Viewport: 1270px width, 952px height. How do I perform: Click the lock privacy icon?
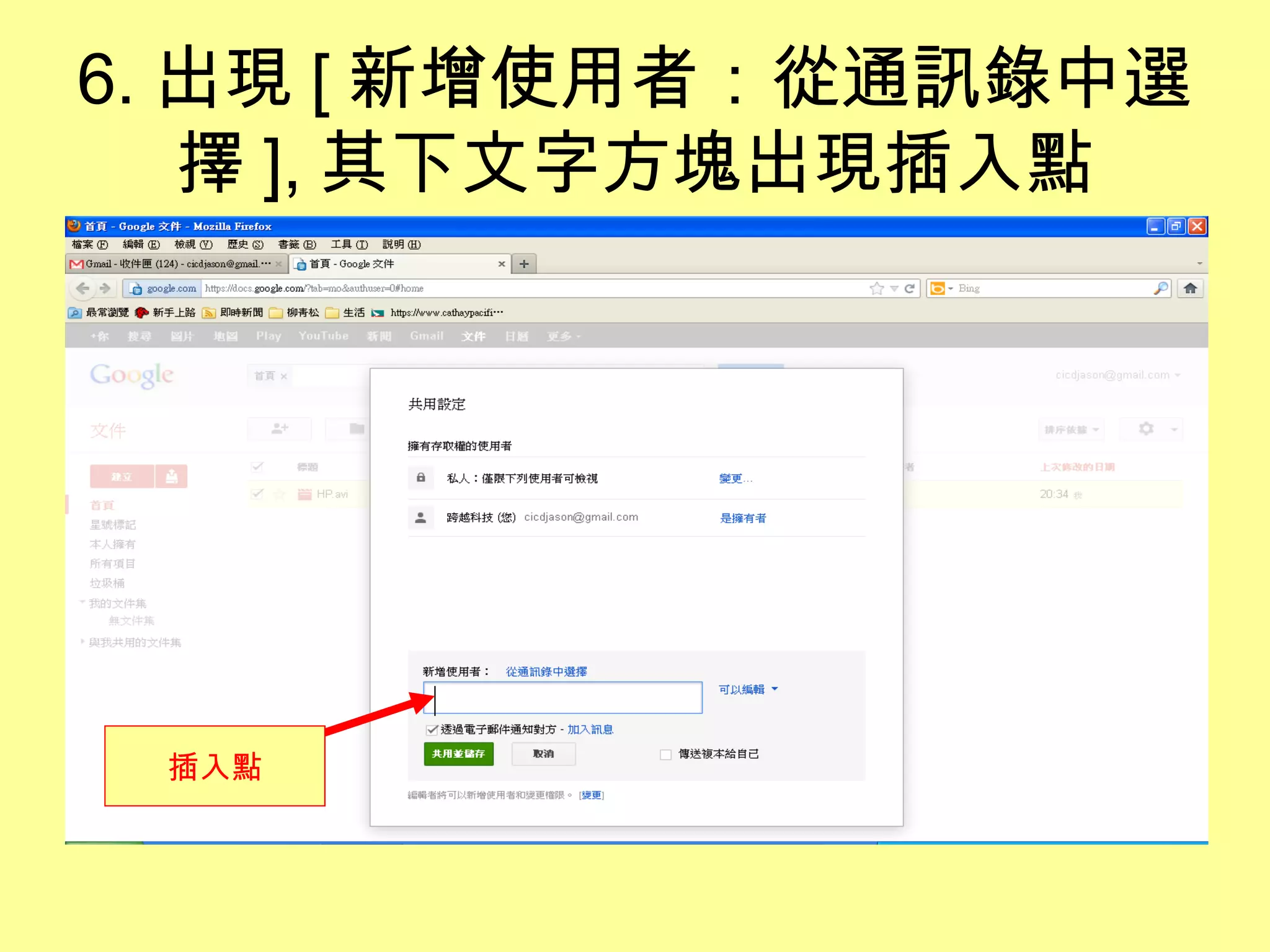pyautogui.click(x=420, y=478)
